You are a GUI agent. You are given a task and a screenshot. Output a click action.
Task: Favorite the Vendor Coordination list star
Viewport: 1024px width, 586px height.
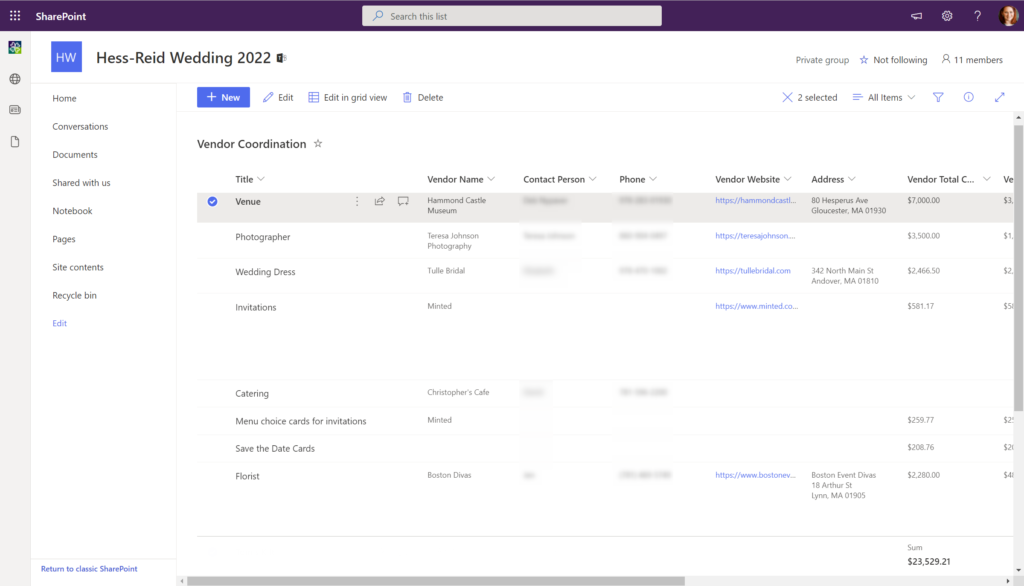[318, 144]
